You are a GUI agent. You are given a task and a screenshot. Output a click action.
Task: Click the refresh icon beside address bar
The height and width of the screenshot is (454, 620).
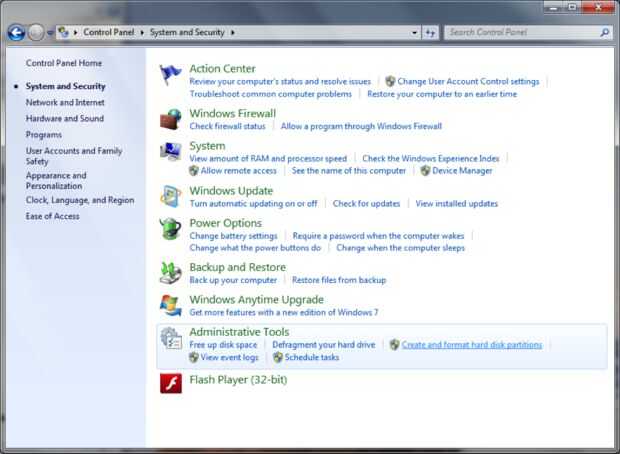click(x=431, y=32)
